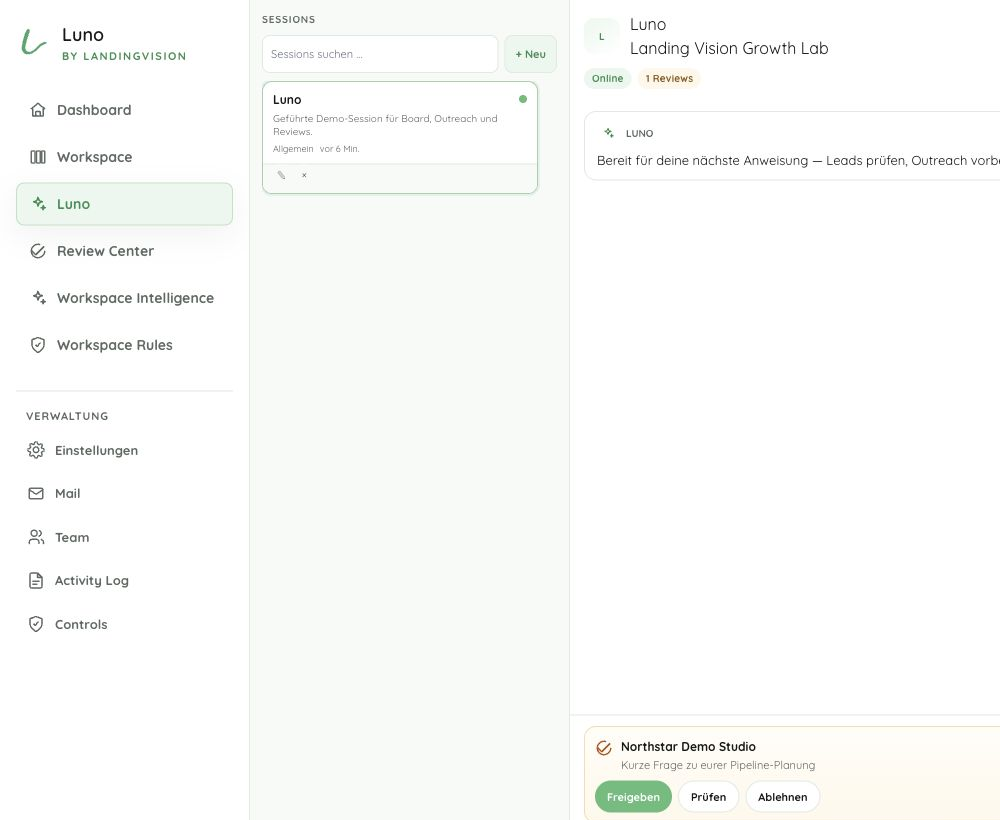Click the Einstellungen gear icon
This screenshot has height=820, width=1000.
(36, 450)
